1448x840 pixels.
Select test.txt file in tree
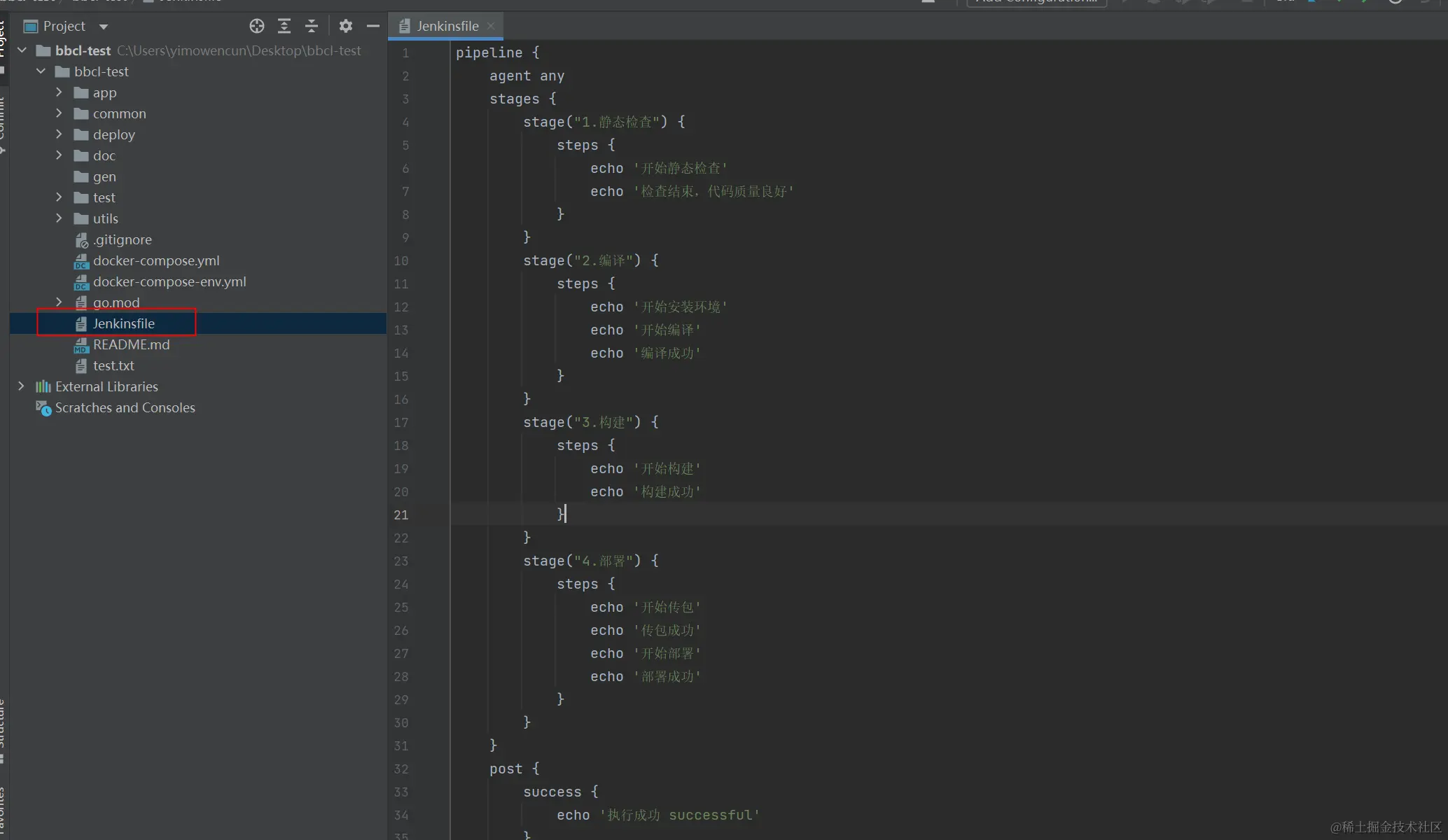tap(113, 365)
